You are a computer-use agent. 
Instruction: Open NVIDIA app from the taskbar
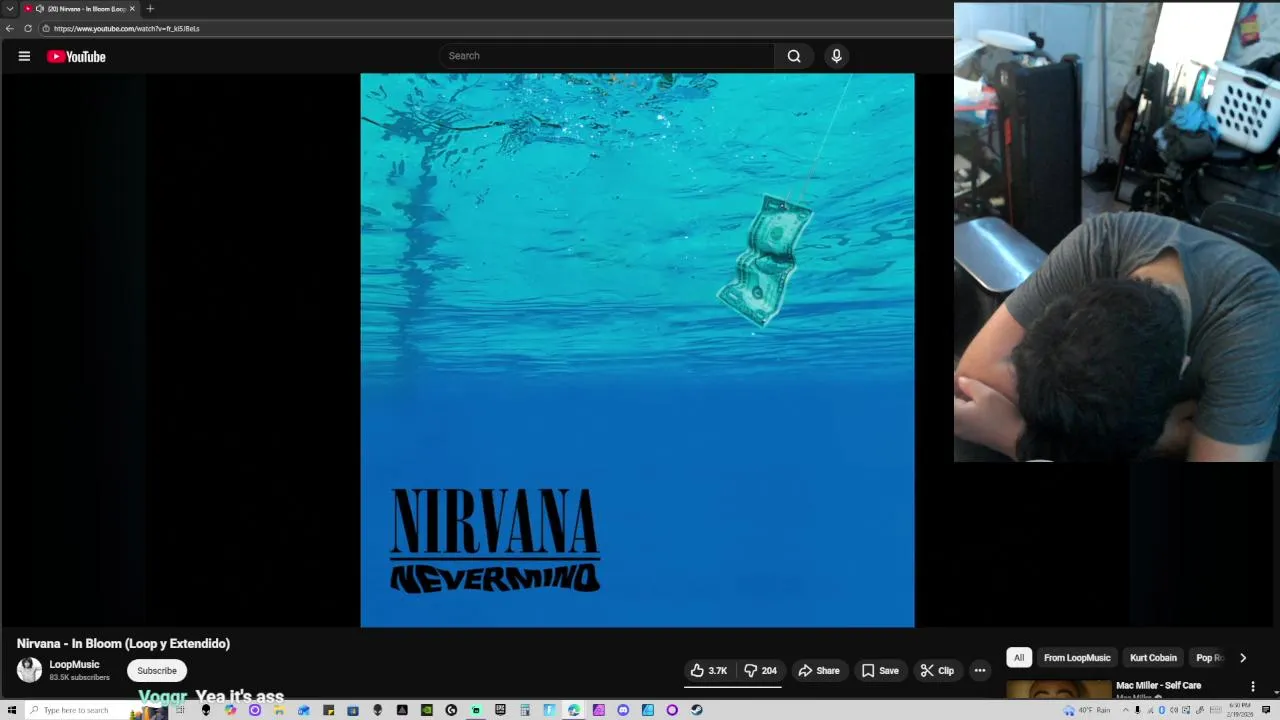click(x=427, y=710)
